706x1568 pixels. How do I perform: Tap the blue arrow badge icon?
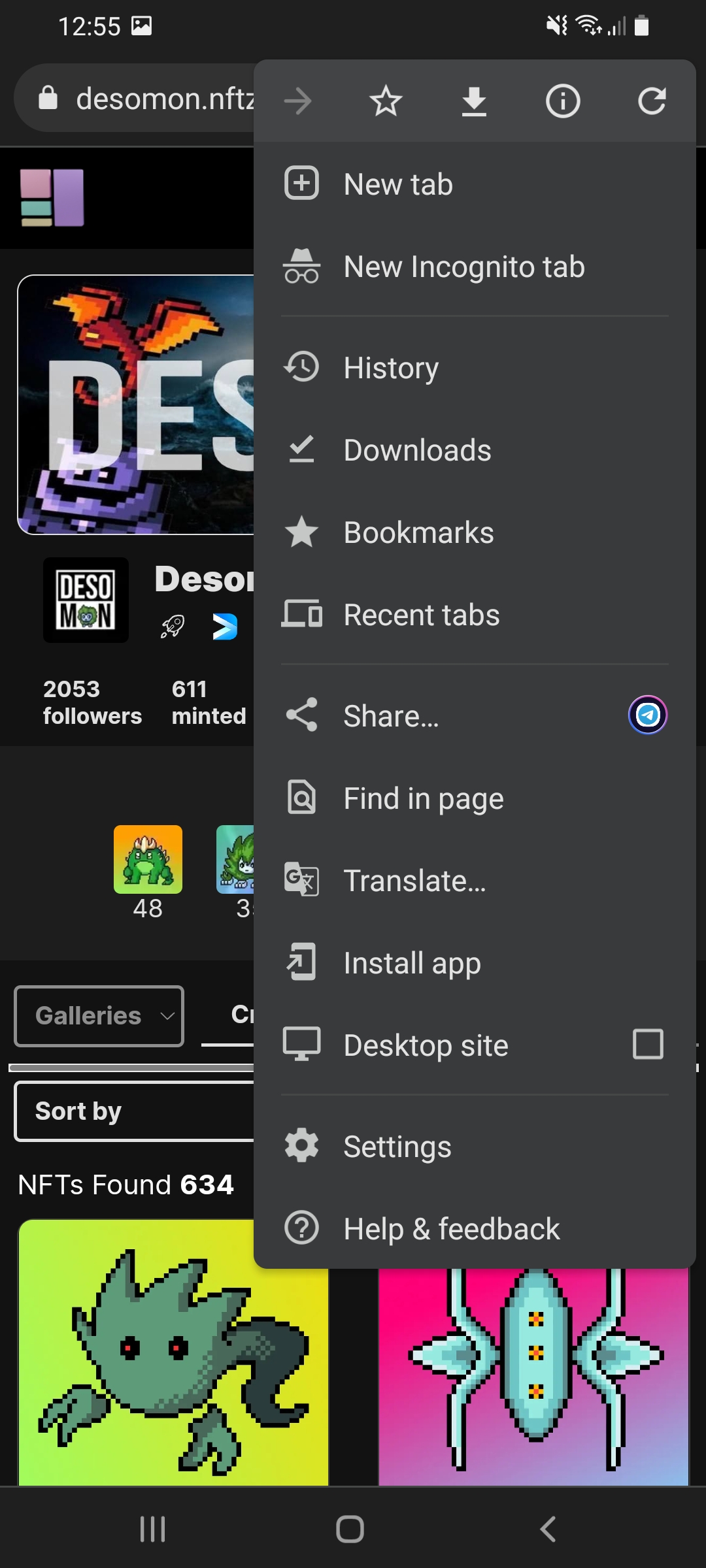pyautogui.click(x=225, y=627)
